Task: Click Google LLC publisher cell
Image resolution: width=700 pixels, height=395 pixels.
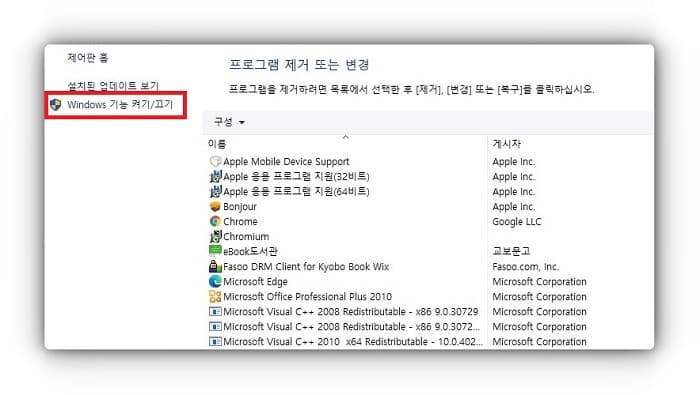Action: [x=517, y=221]
